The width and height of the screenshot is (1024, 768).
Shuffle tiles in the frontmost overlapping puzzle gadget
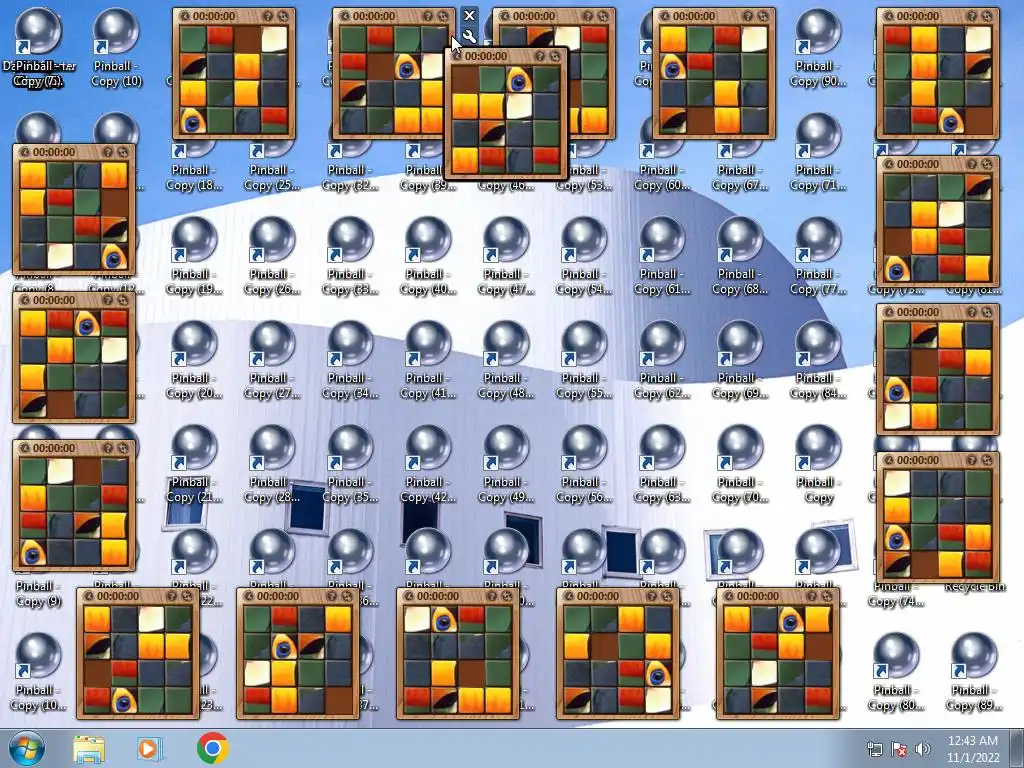point(555,56)
